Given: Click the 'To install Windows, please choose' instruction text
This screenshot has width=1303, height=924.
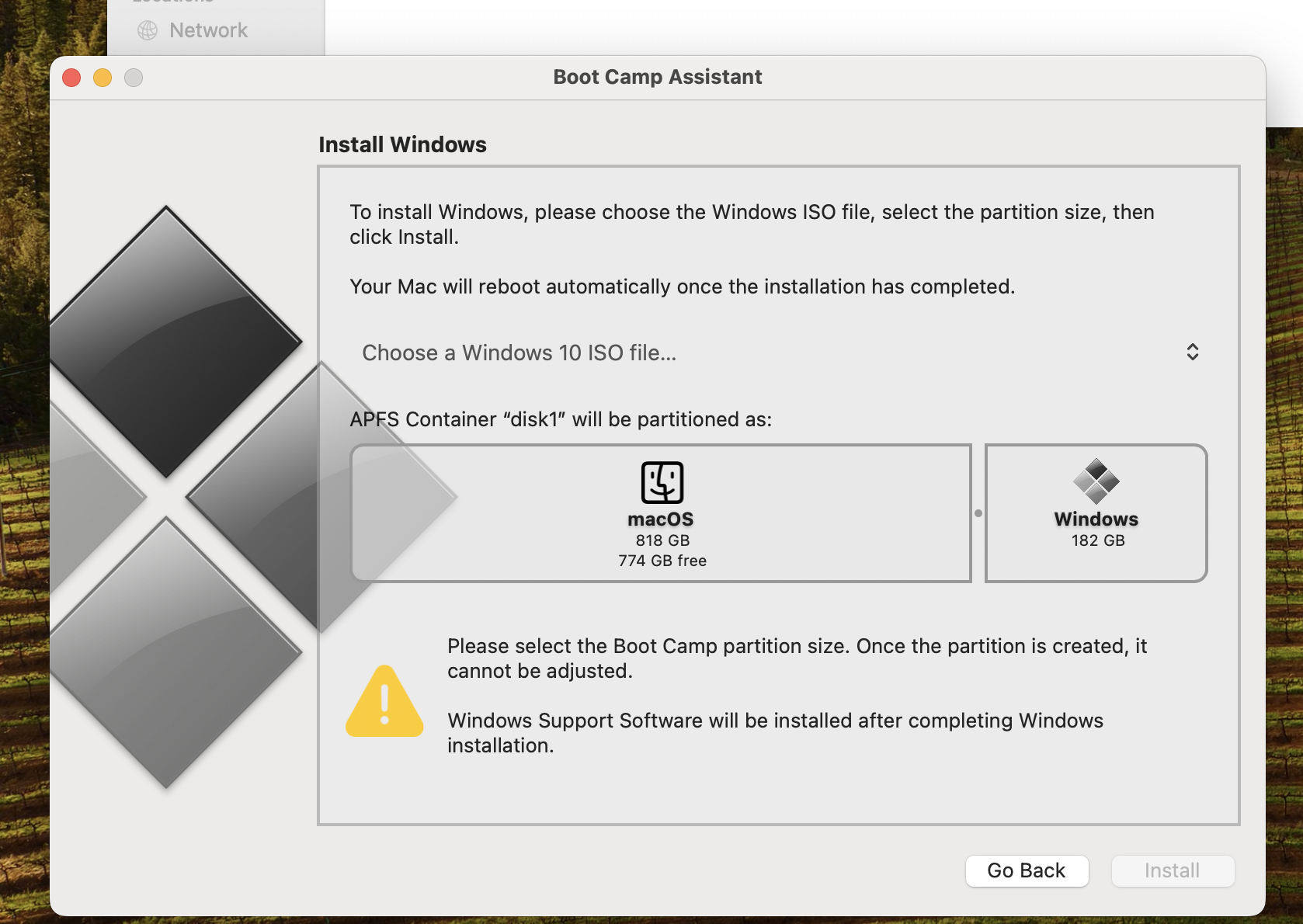Looking at the screenshot, I should 752,224.
